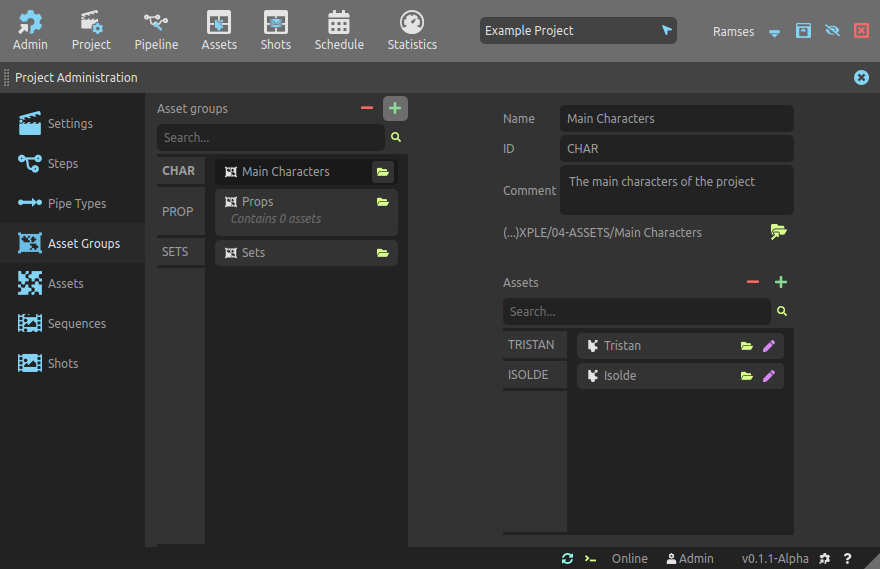Click the refresh icon in the status bar

pos(567,559)
